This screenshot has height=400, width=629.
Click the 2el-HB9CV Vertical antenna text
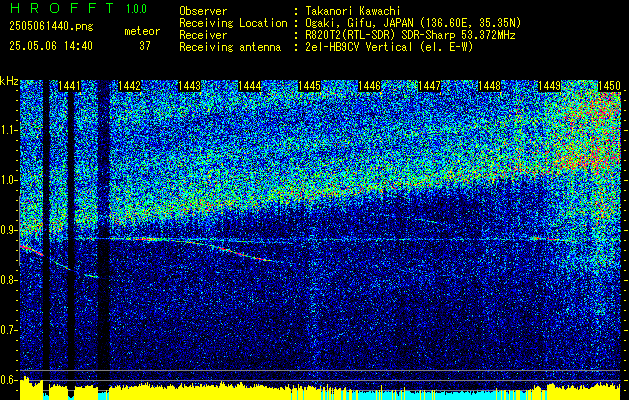point(390,47)
